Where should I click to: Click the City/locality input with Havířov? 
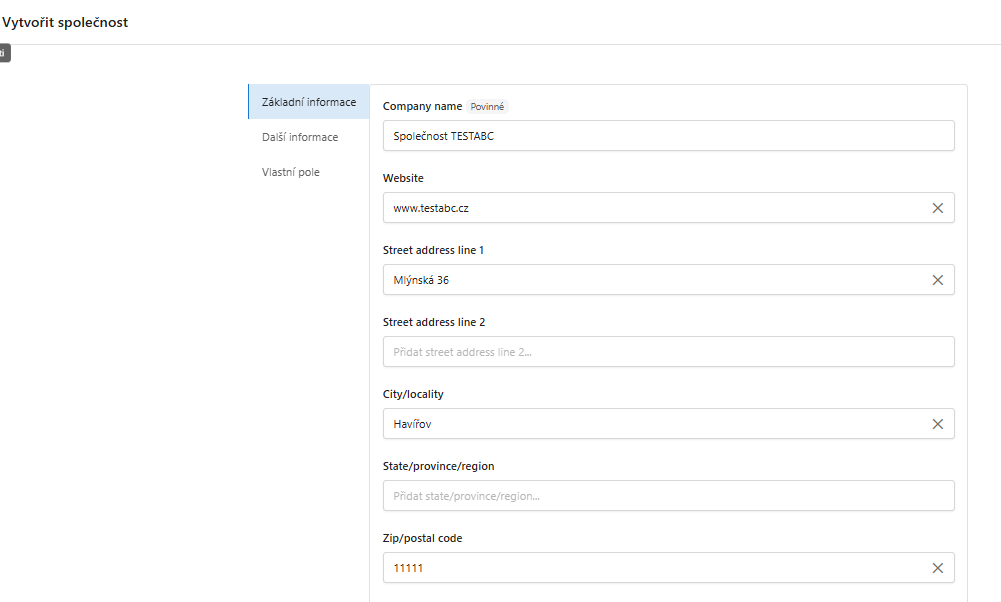click(668, 424)
